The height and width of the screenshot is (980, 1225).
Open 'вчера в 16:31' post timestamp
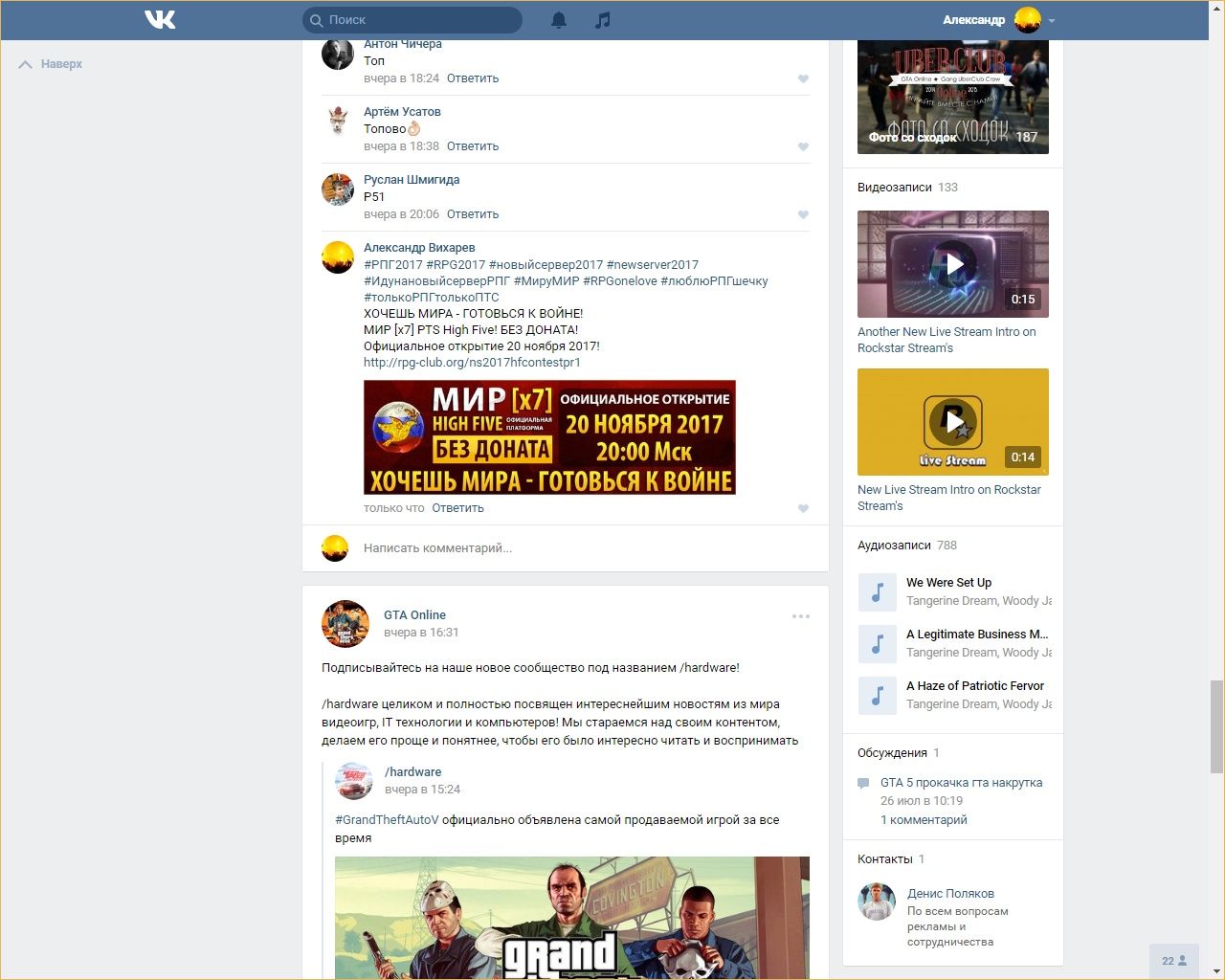click(x=421, y=633)
